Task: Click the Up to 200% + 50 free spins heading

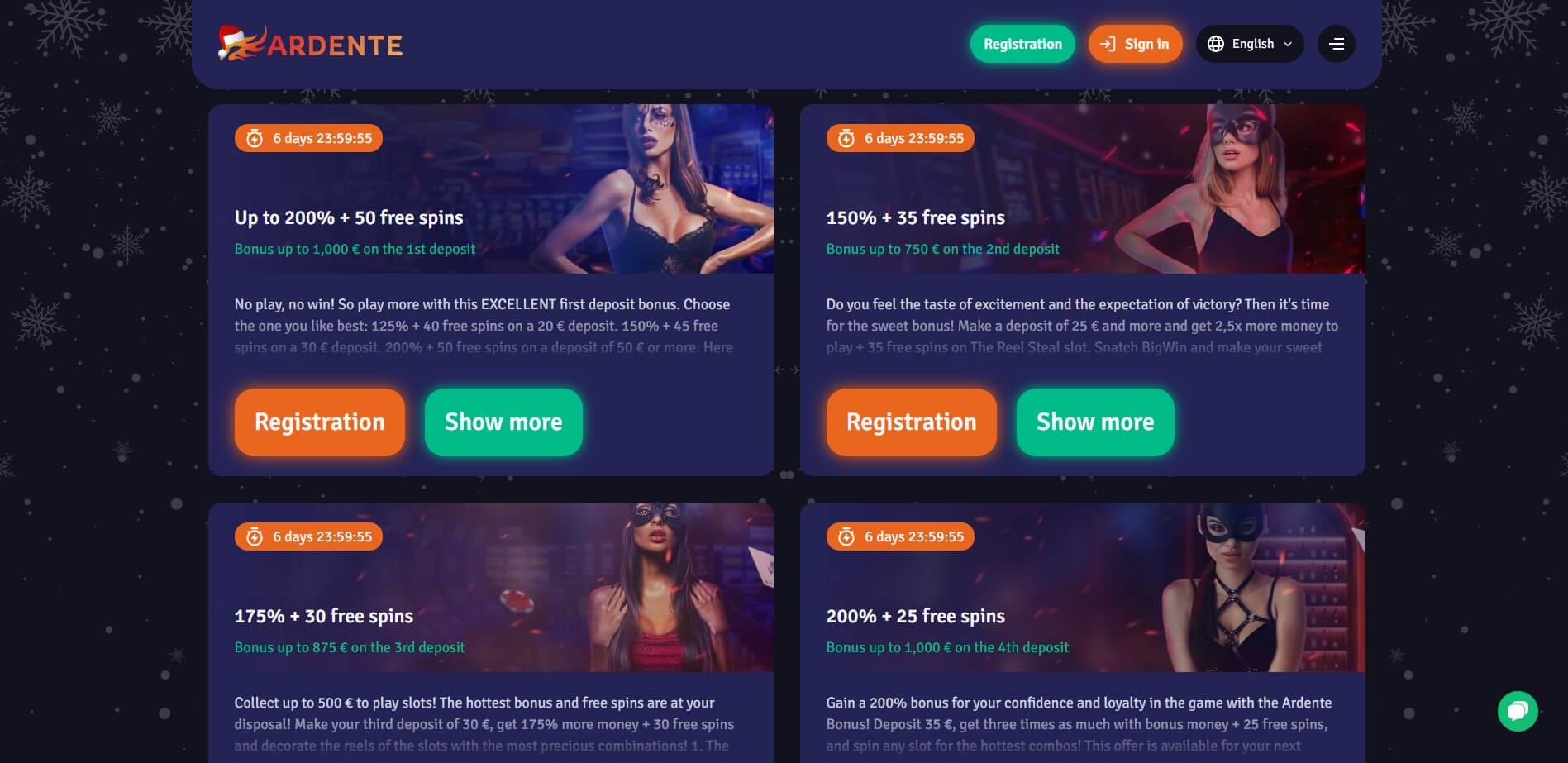Action: tap(349, 217)
